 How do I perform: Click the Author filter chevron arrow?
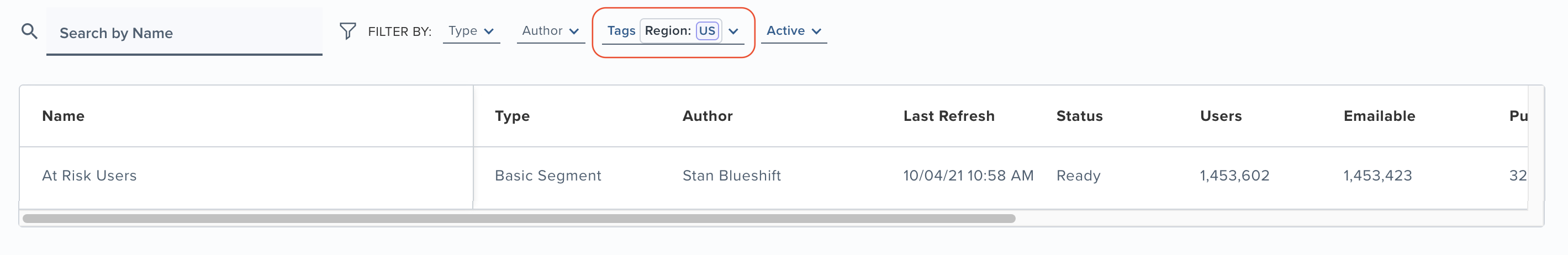(574, 31)
